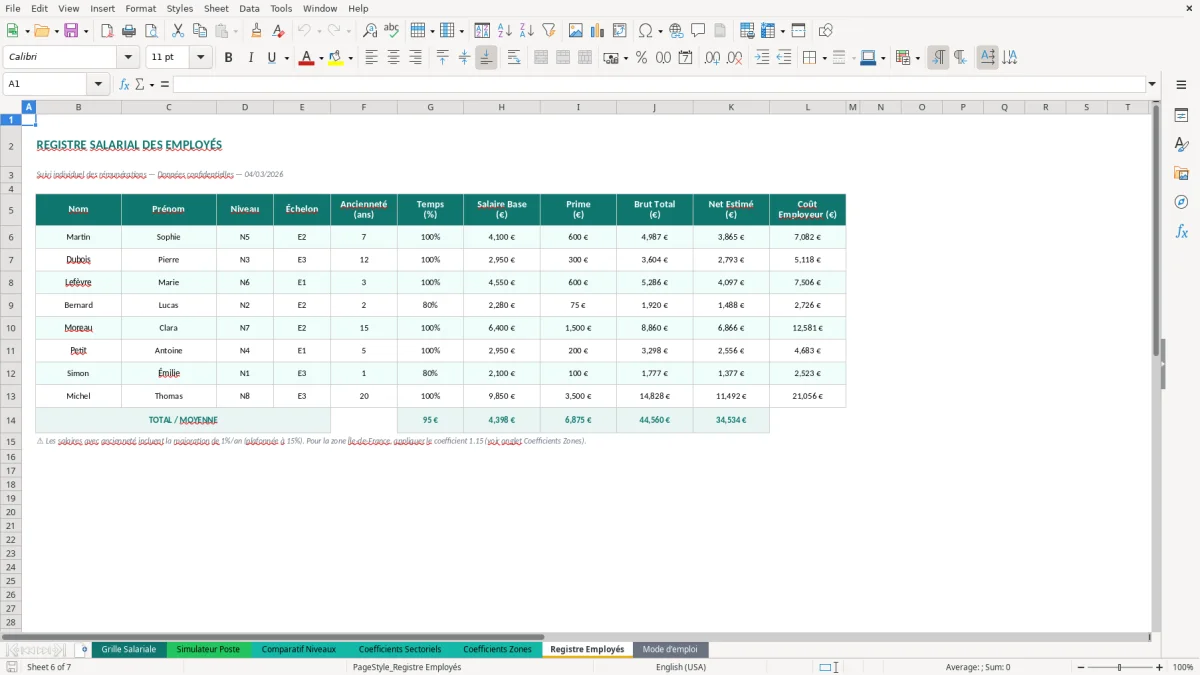Sort ascending A to Z

coord(504,31)
